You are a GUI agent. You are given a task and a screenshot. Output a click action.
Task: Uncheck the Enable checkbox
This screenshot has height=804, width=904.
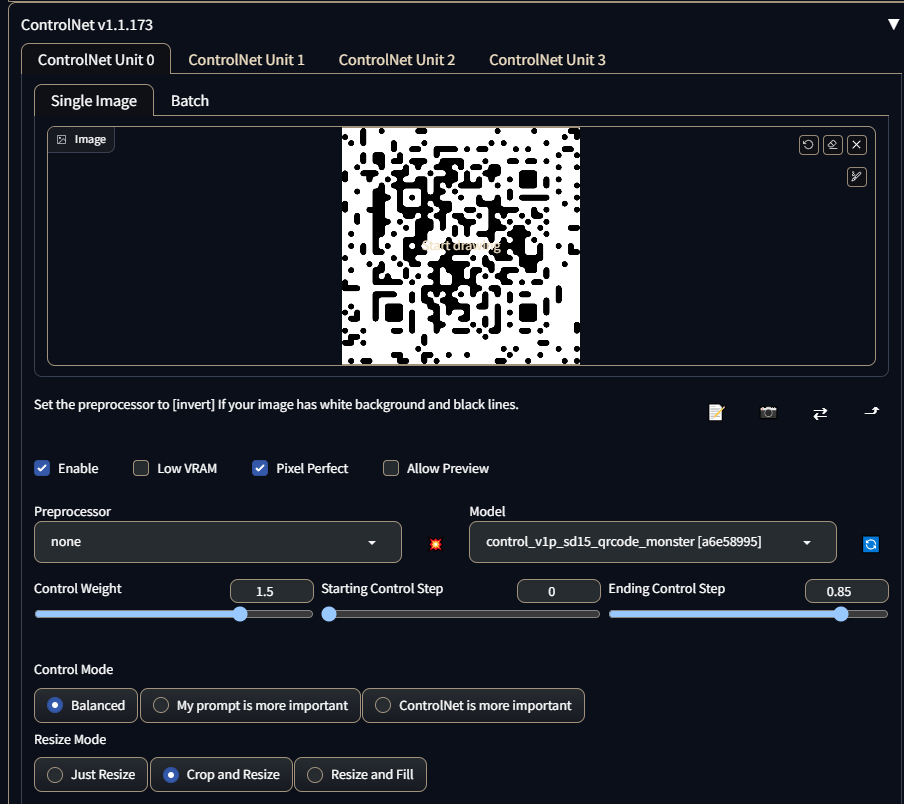pos(42,468)
